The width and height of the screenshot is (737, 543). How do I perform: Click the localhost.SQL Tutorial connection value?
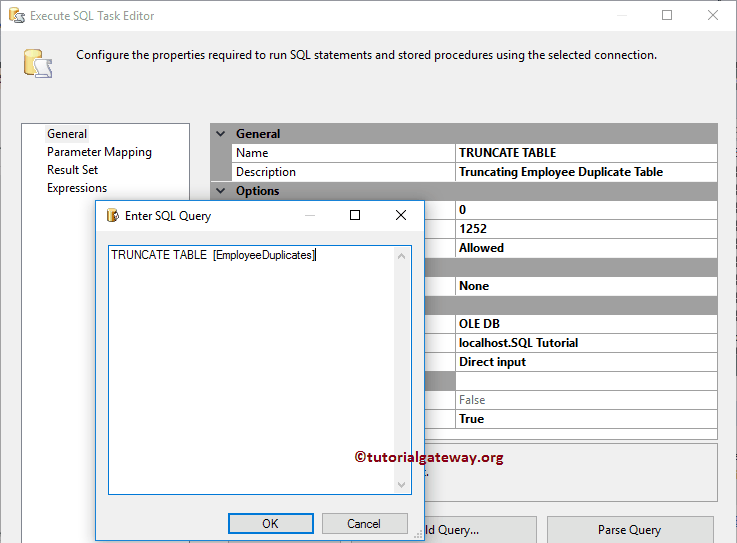[x=586, y=343]
